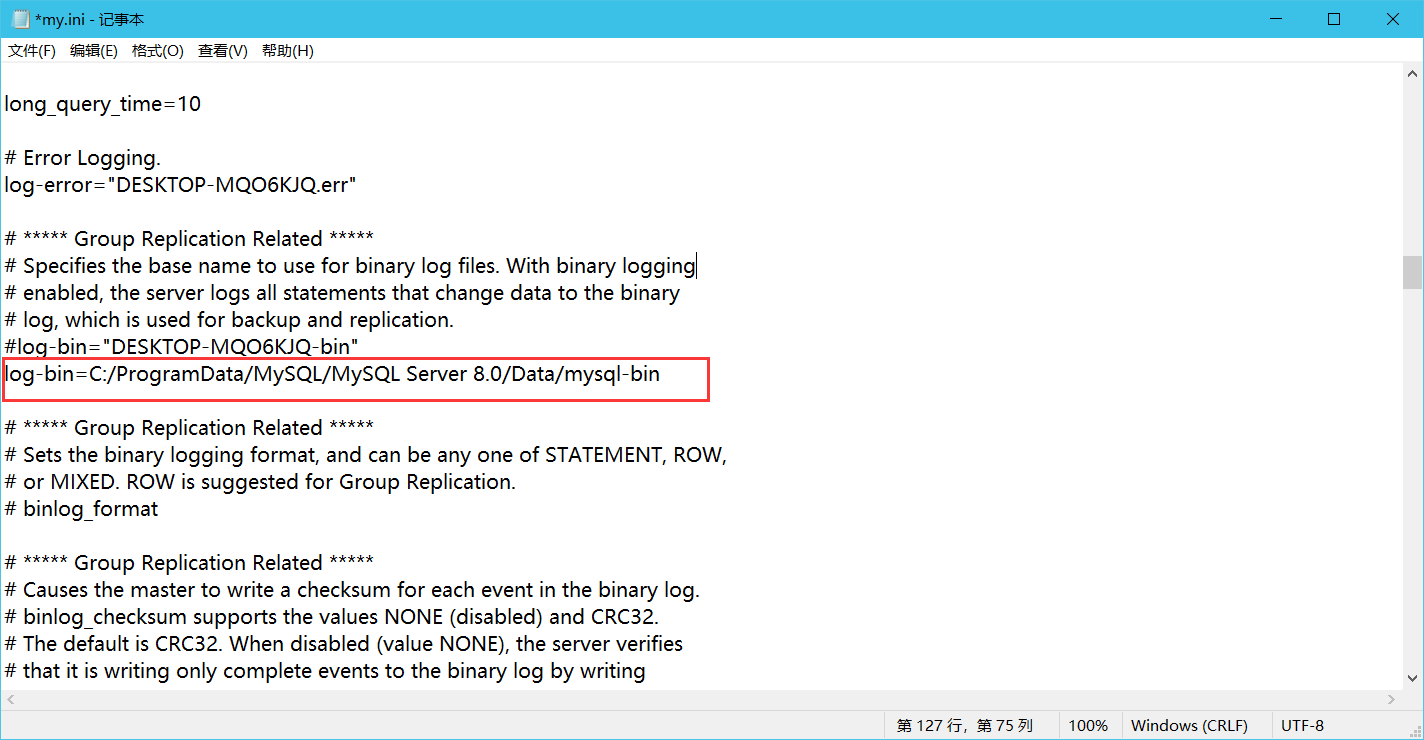The image size is (1424, 740).
Task: Minimize the Notepad window
Action: point(1276,19)
